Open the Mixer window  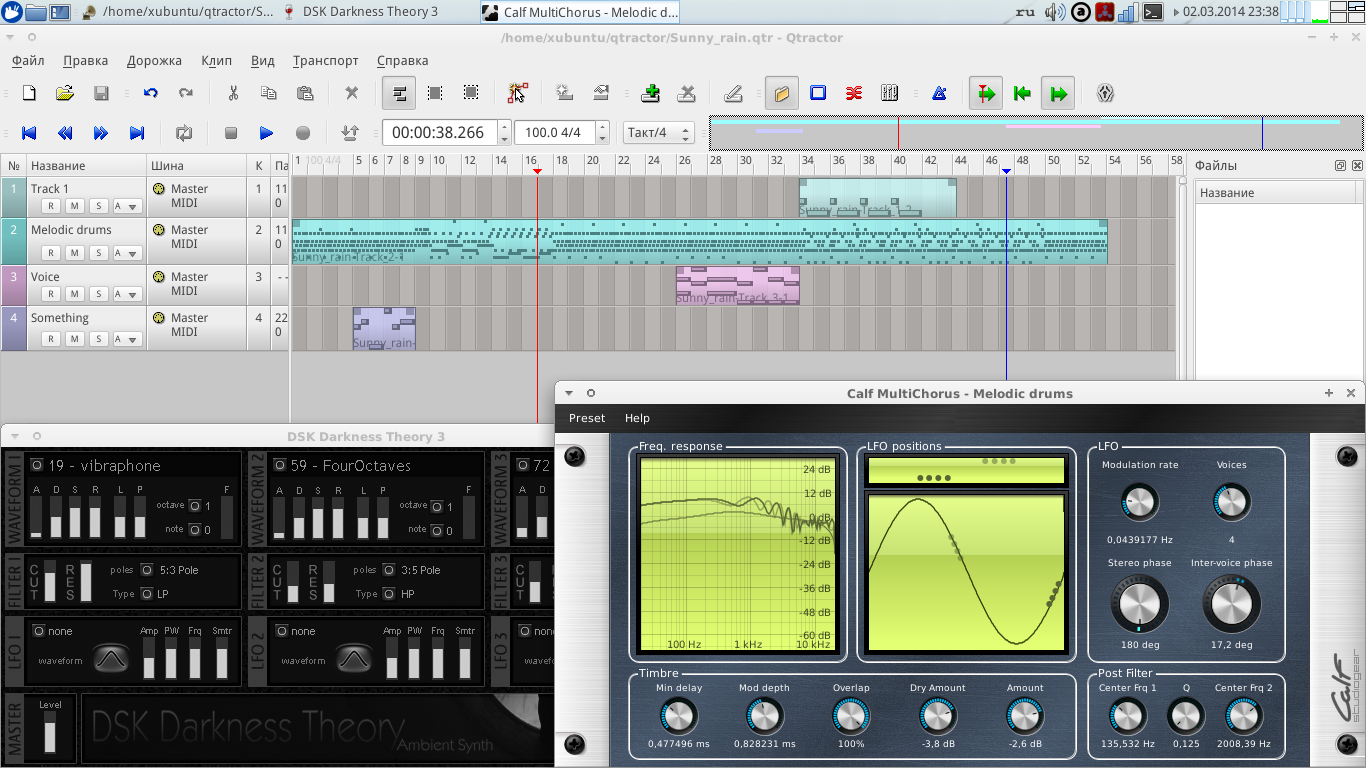point(890,93)
